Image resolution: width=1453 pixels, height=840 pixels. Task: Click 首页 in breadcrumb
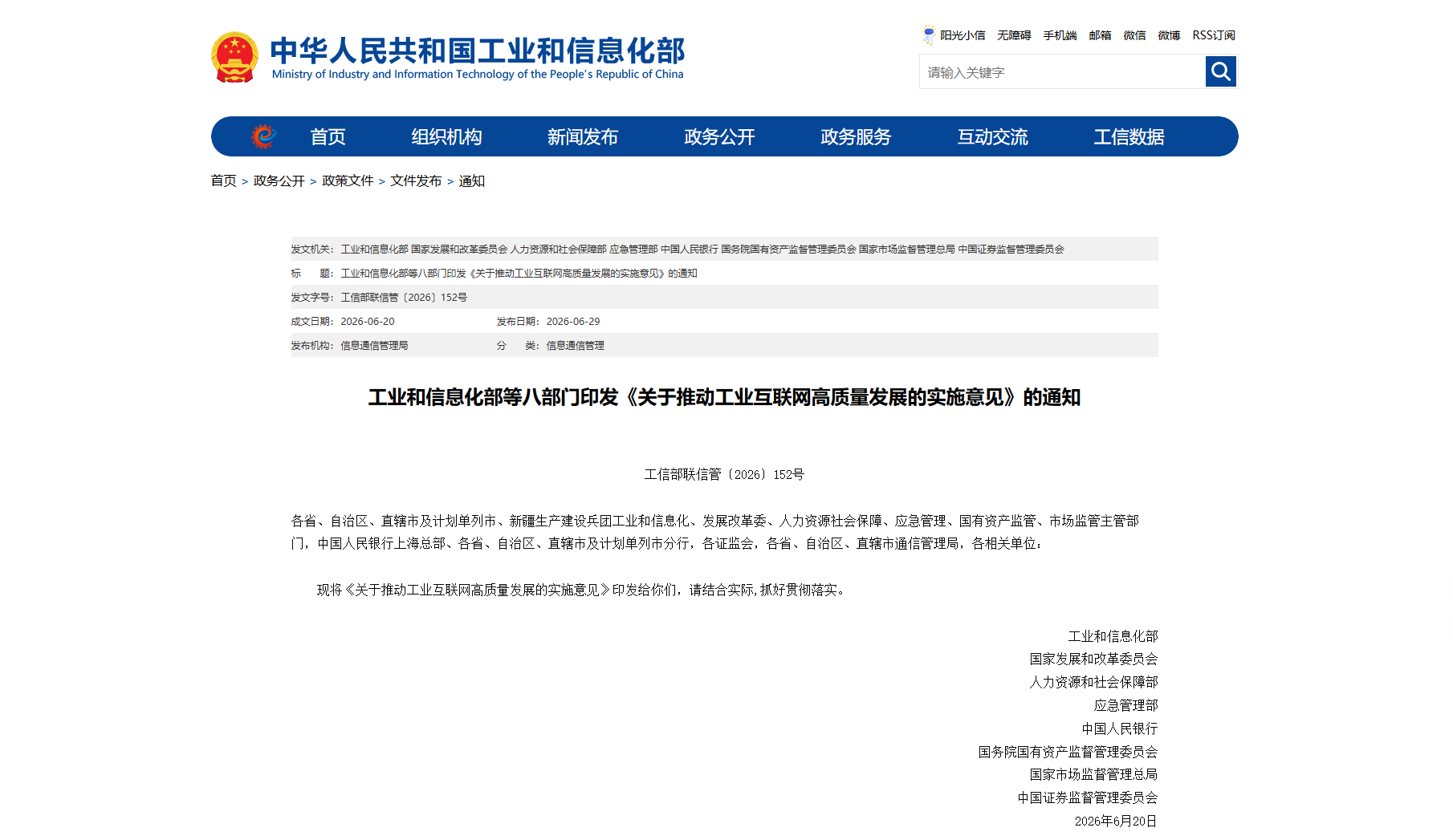tap(223, 181)
